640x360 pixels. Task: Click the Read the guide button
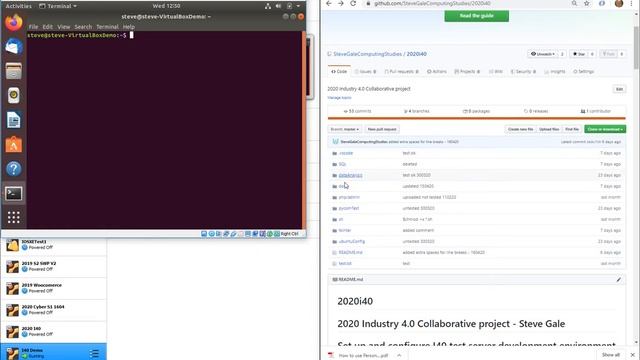(x=477, y=16)
